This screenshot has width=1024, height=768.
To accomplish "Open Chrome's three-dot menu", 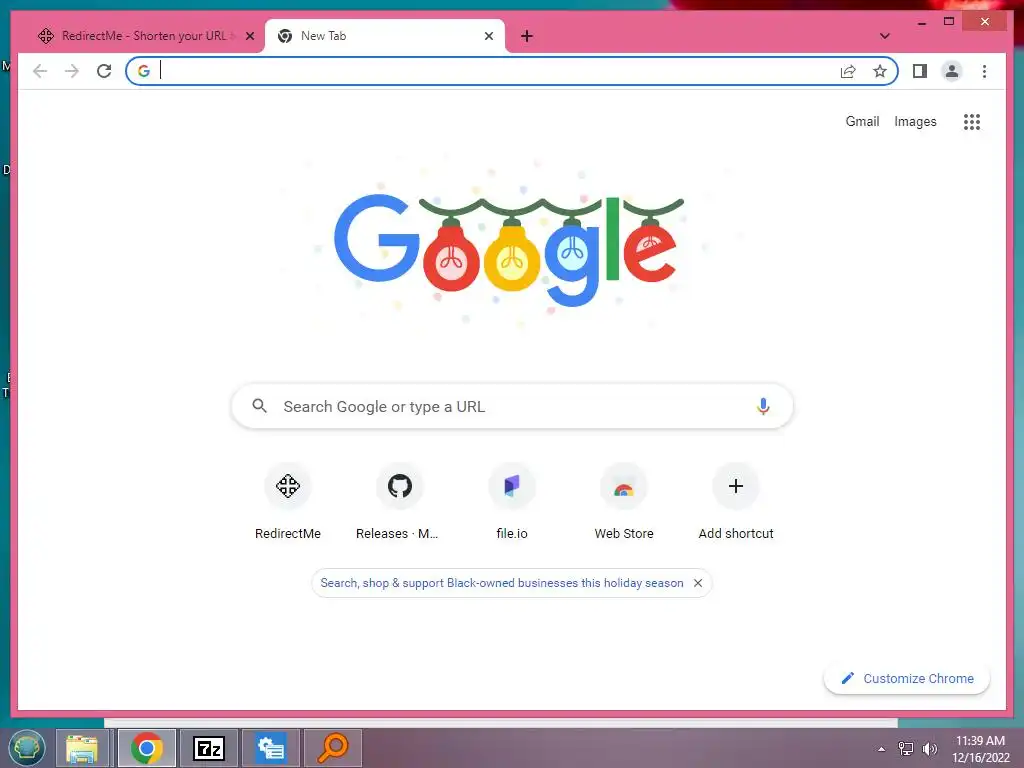I will (x=984, y=71).
